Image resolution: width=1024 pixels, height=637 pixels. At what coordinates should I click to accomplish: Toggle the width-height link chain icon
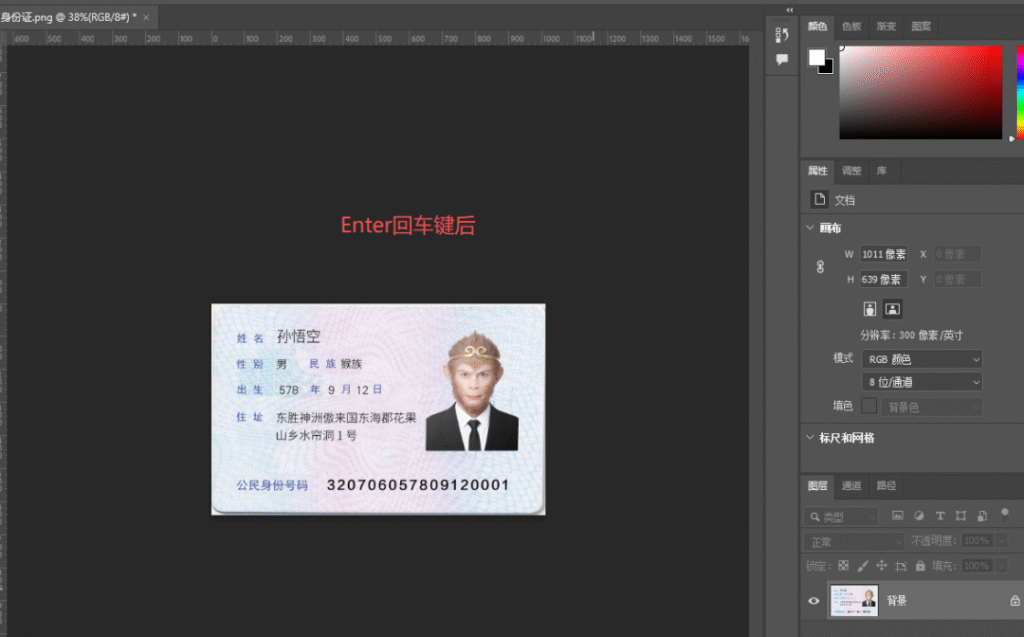(x=820, y=267)
